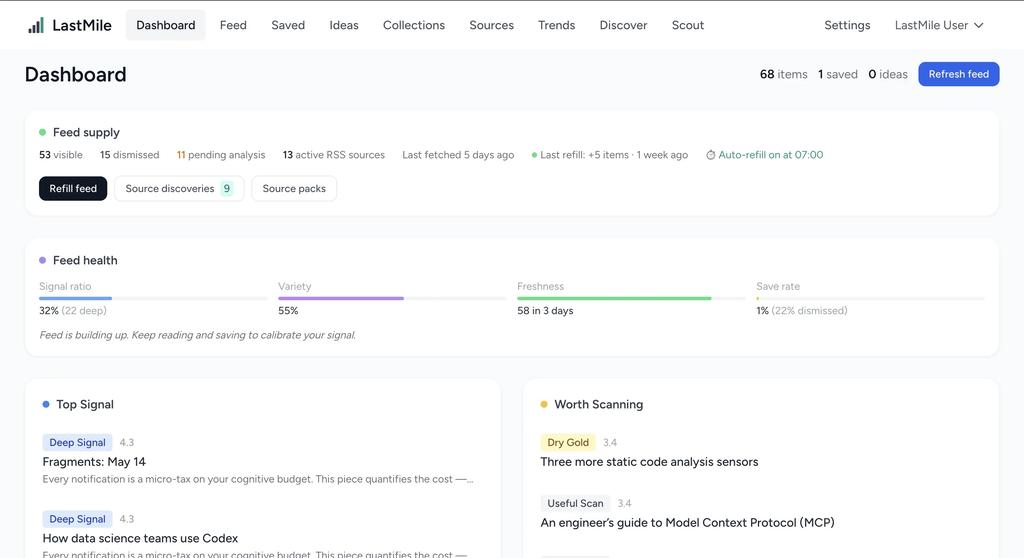Switch to the Trends tab
Screen dimensions: 1024x558
pyautogui.click(x=556, y=25)
